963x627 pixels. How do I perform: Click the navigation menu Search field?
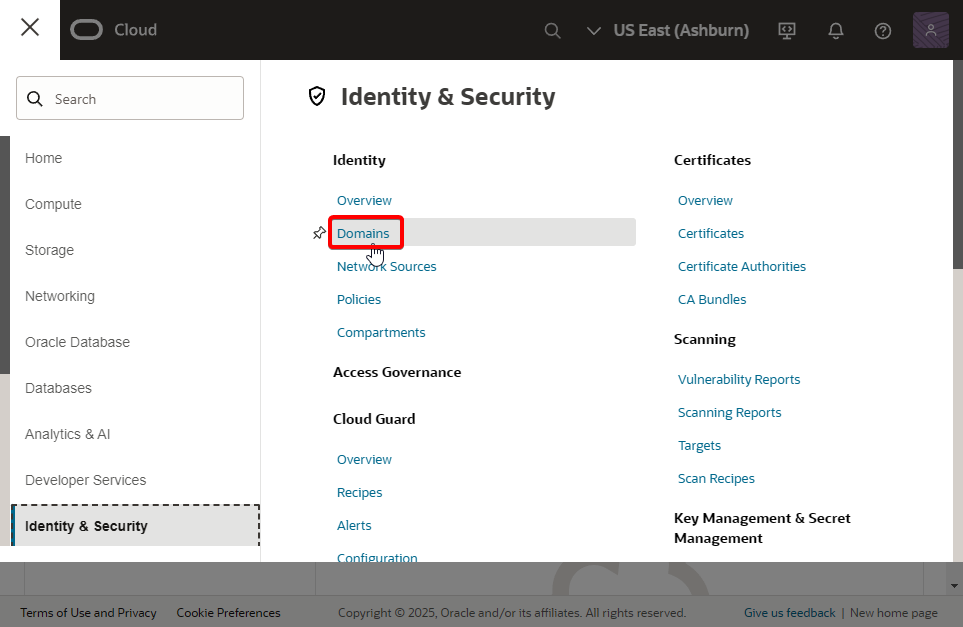[x=130, y=98]
